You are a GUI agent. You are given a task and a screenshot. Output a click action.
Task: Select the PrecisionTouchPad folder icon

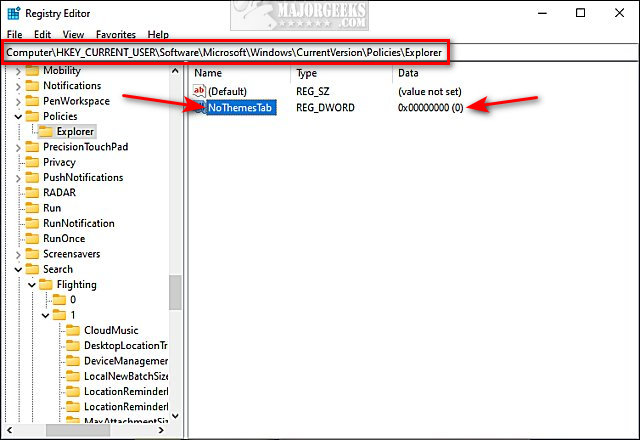[x=32, y=147]
